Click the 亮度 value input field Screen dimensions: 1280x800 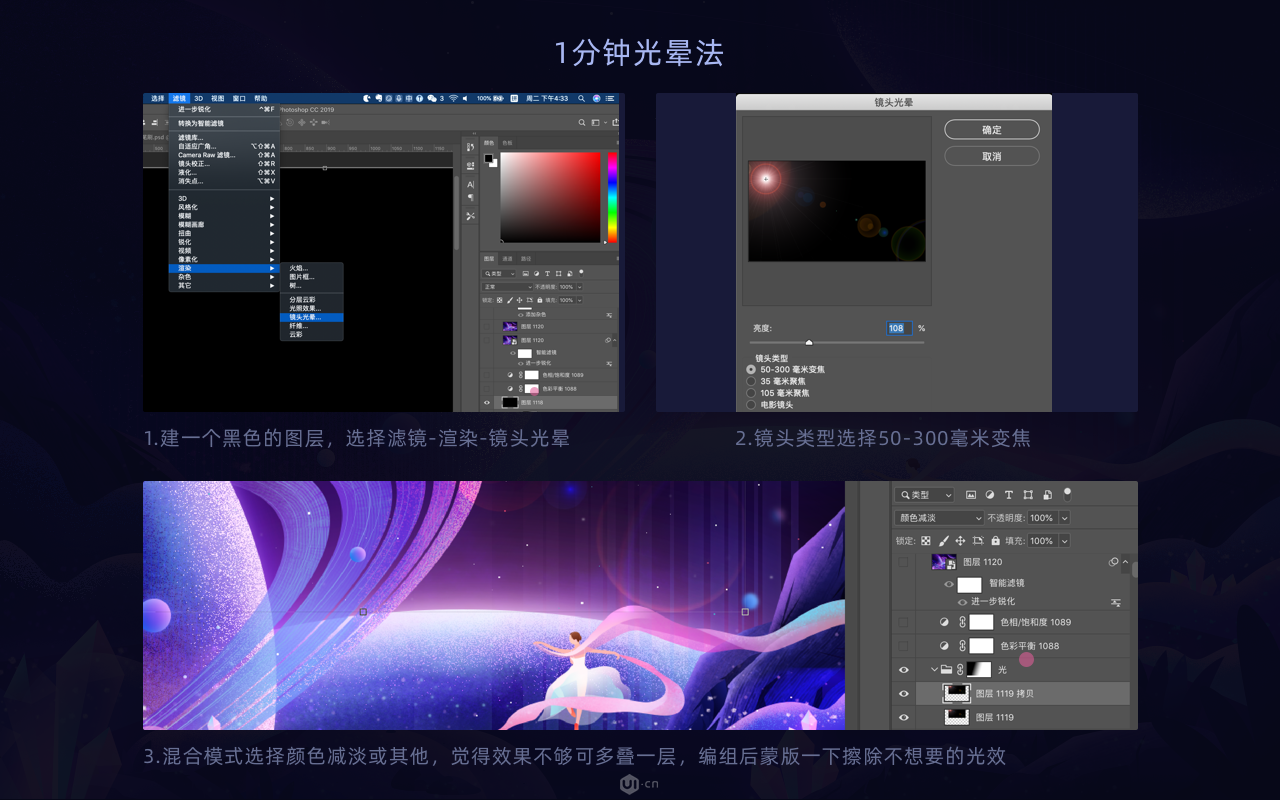tap(898, 328)
